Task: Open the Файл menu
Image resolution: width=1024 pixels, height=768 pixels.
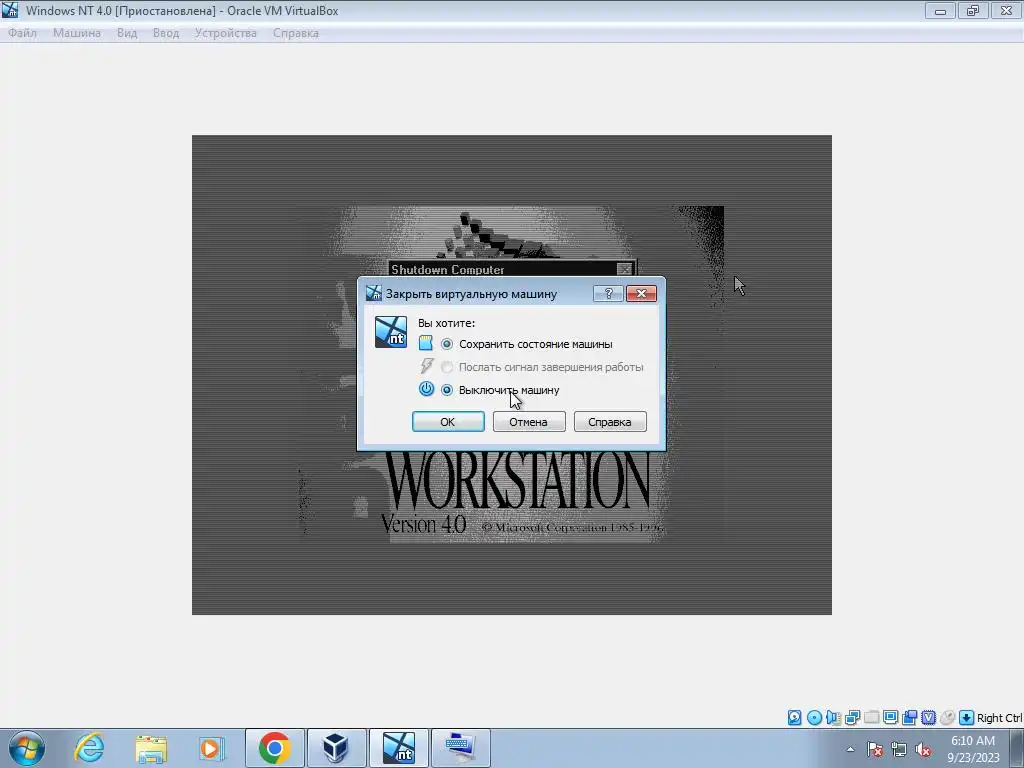Action: (22, 33)
